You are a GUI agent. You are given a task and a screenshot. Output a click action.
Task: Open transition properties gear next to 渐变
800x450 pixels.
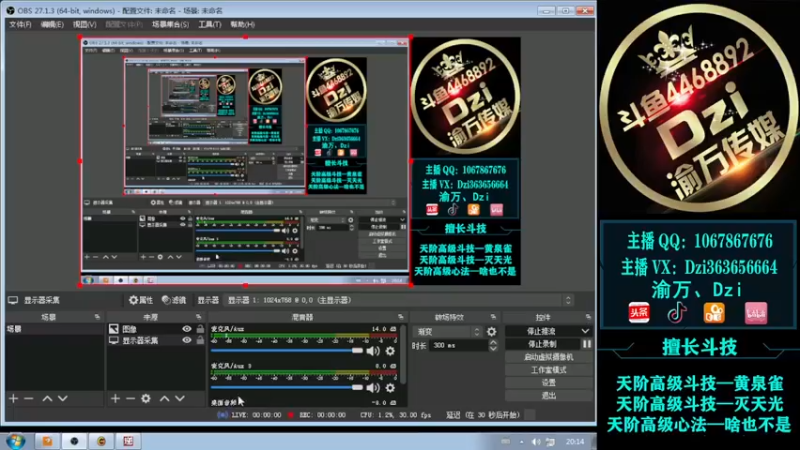click(x=491, y=332)
